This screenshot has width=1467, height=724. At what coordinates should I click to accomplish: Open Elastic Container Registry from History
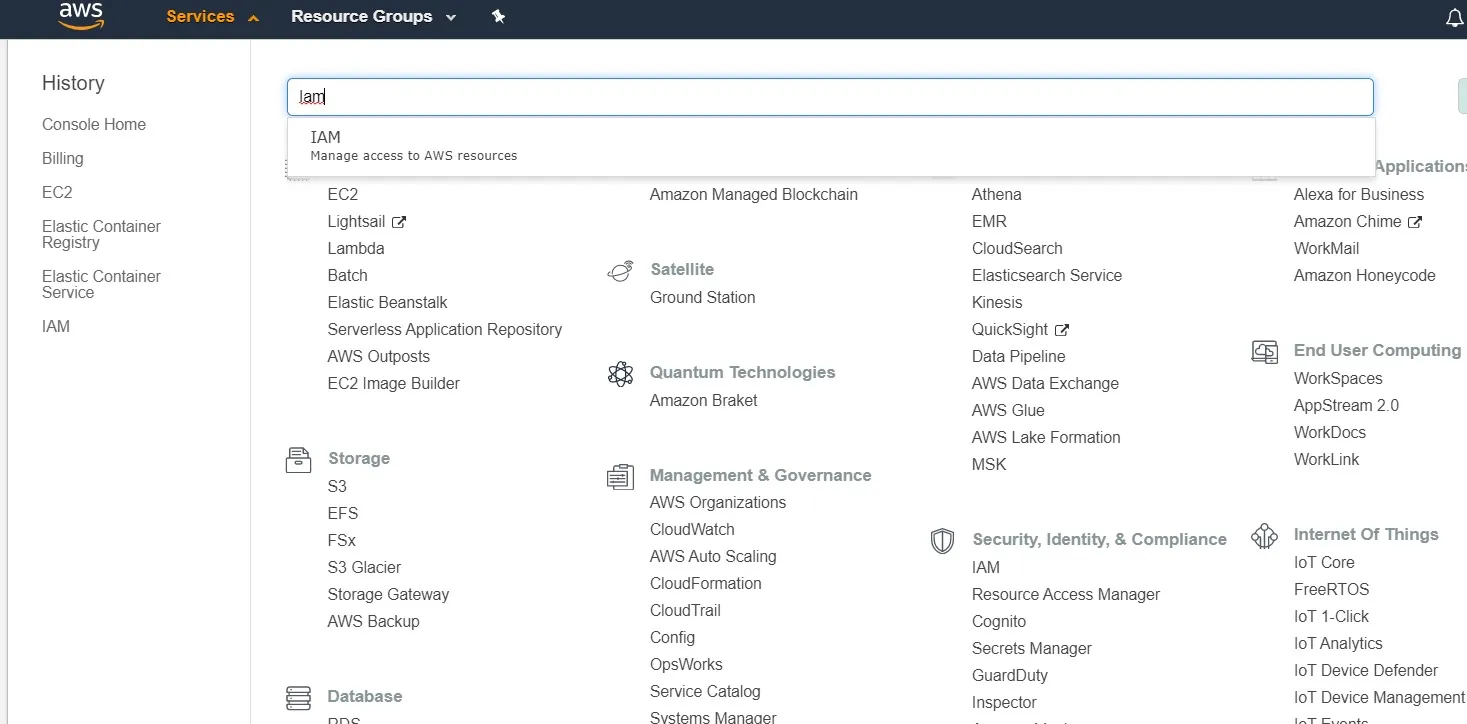tap(101, 234)
